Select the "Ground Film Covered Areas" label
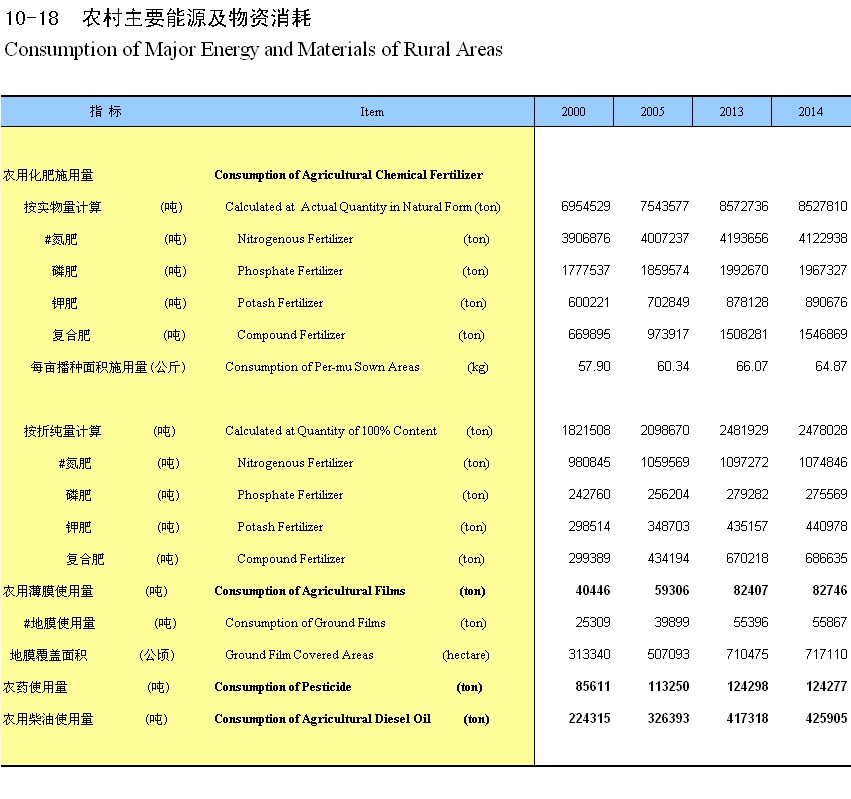851x799 pixels. click(x=299, y=655)
